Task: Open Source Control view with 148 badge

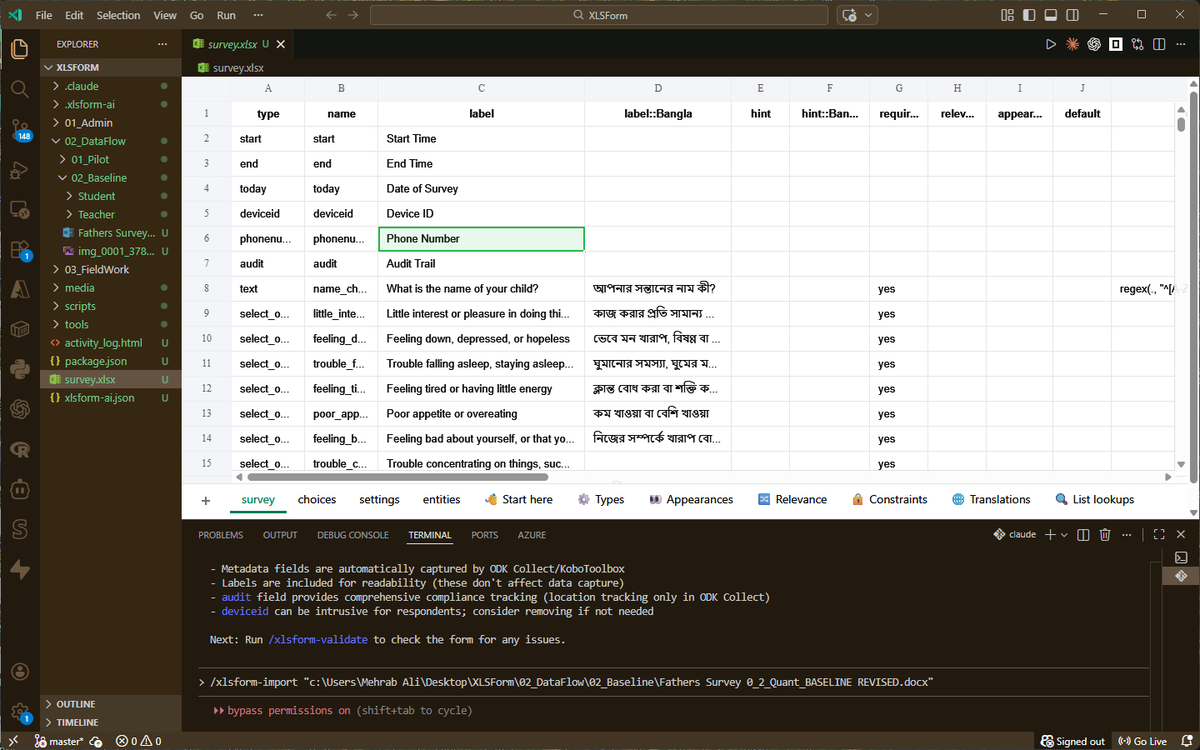Action: (19, 130)
